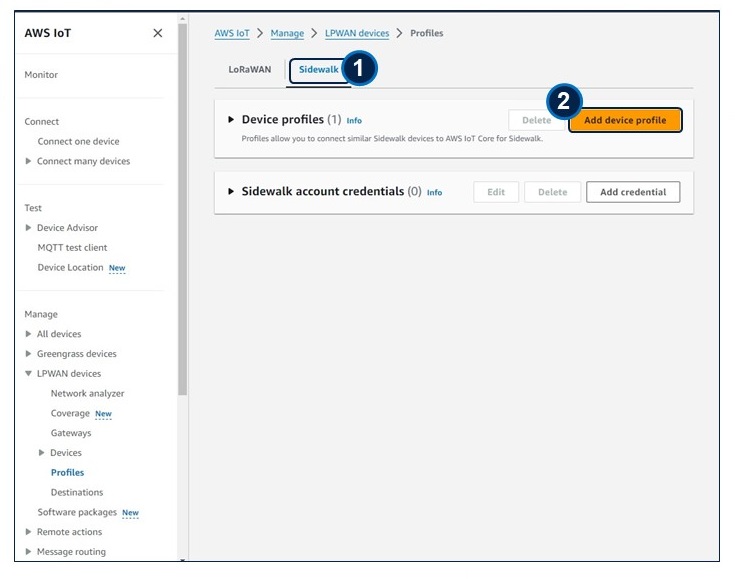Select Profiles in the sidebar
Image resolution: width=735 pixels, height=579 pixels.
68,472
